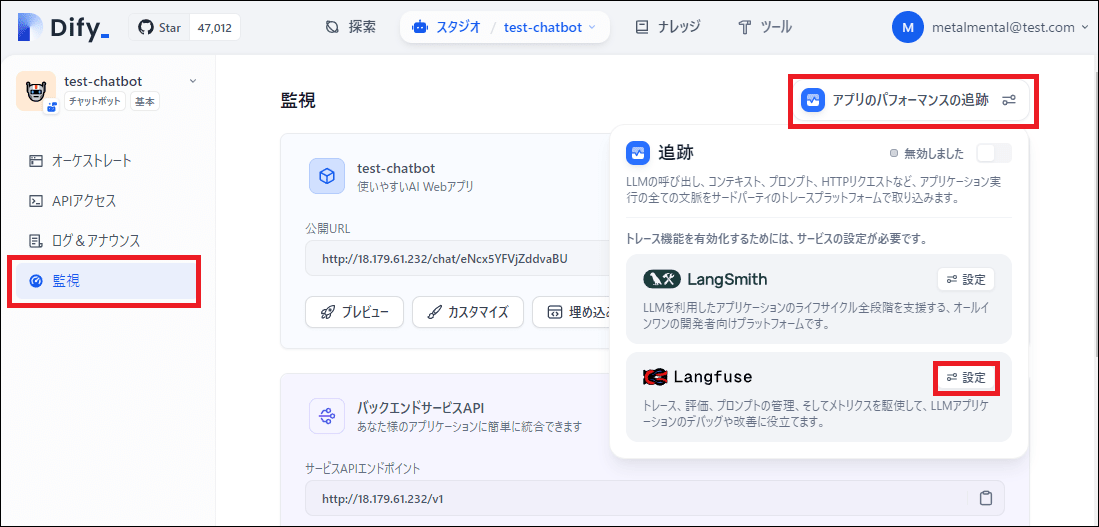Viewport: 1099px width, 527px height.
Task: Toggle the 追跡 tracing switch on
Action: click(993, 153)
